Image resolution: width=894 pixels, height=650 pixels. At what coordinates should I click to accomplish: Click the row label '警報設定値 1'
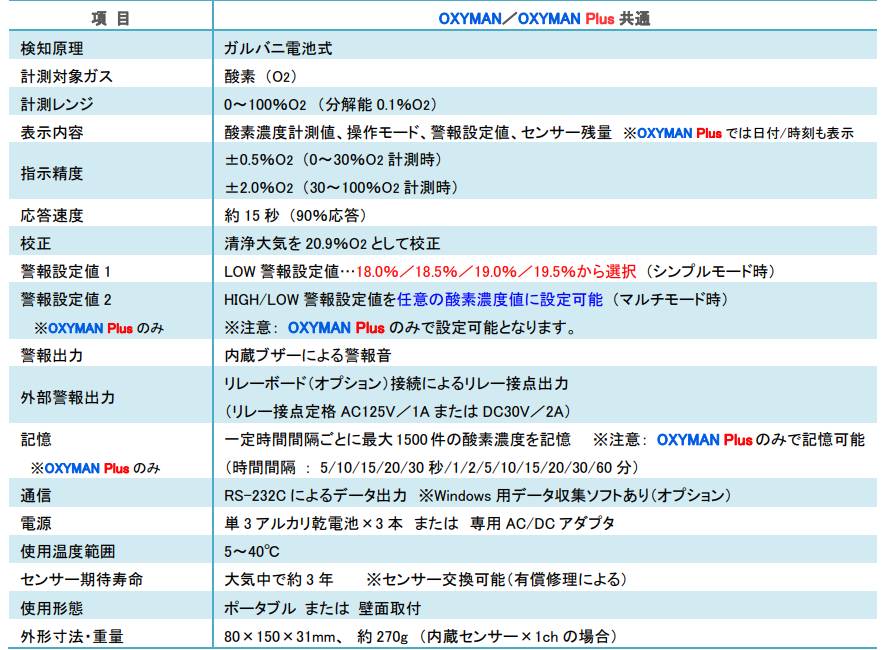pos(66,271)
